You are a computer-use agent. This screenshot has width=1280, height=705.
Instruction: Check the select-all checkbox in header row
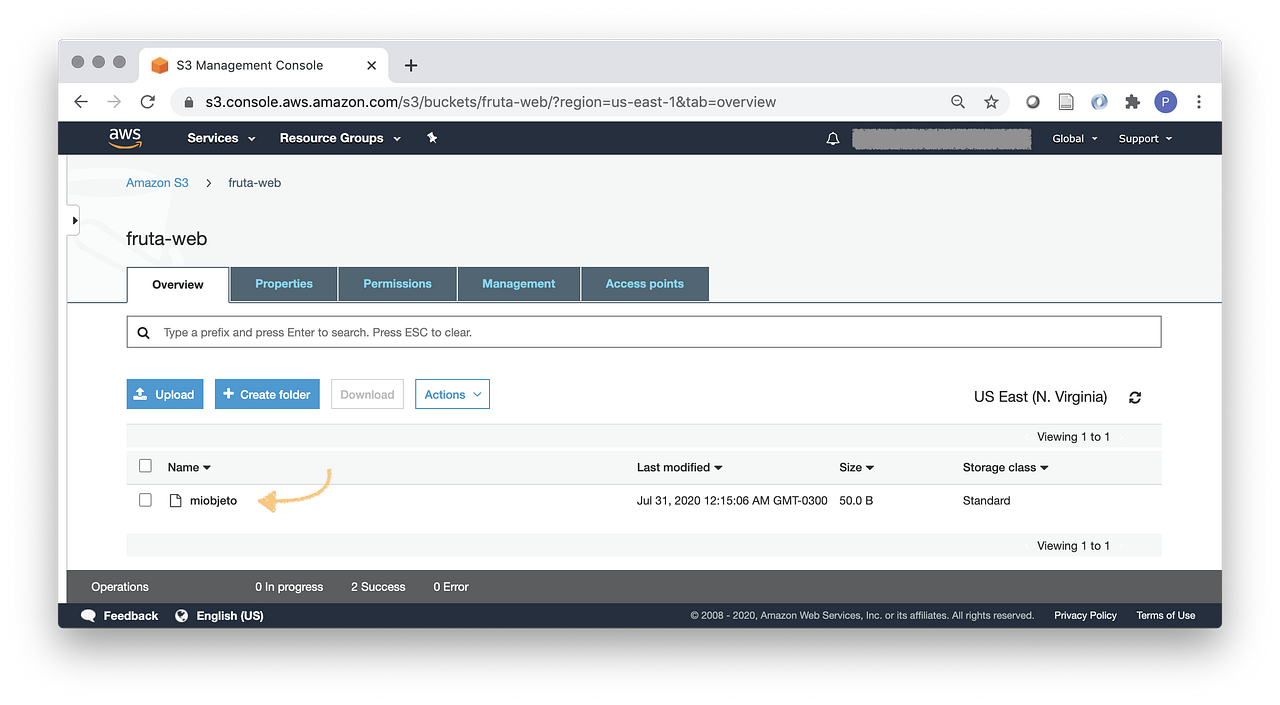click(145, 466)
